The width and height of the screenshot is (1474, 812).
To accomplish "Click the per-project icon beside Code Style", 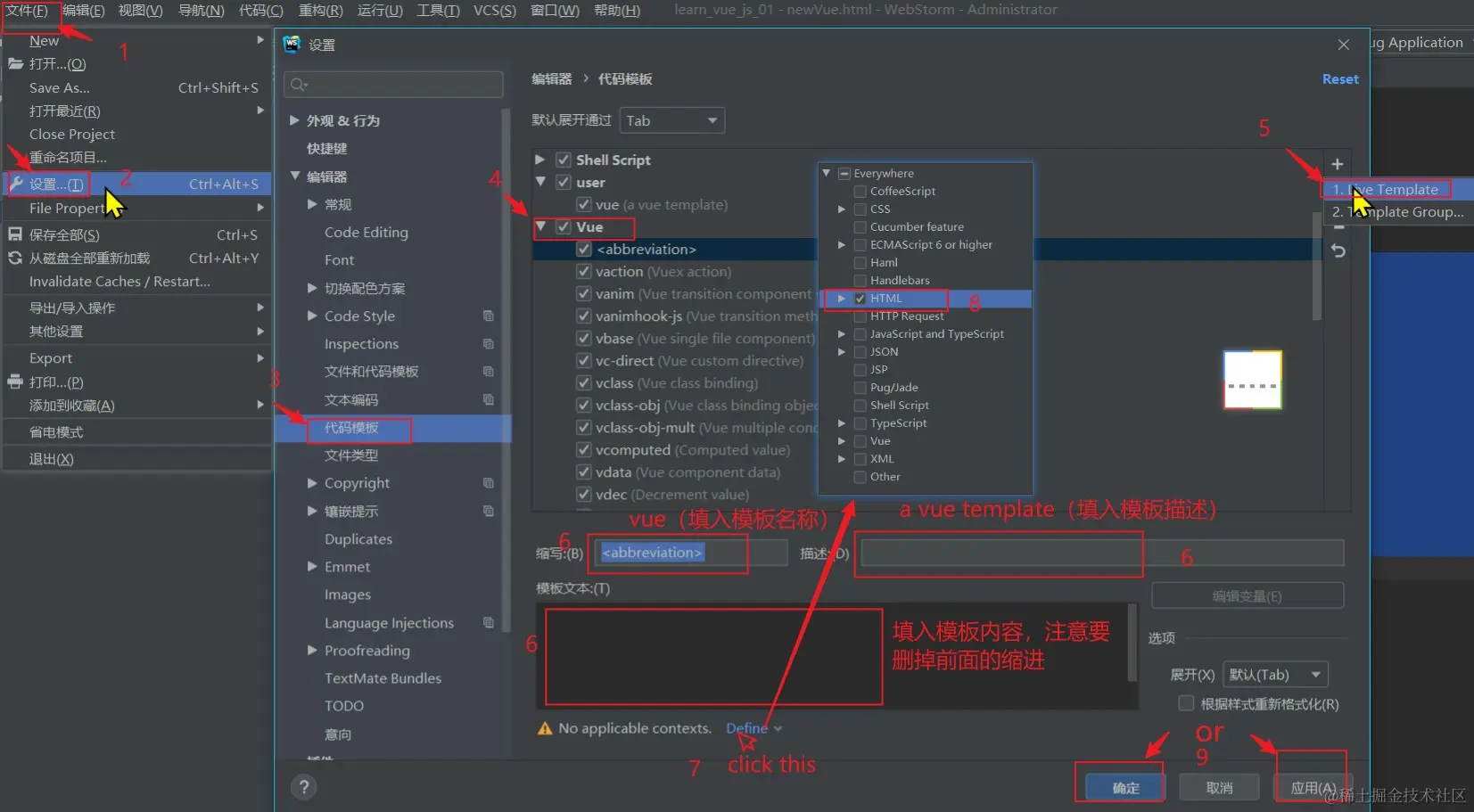I will tap(489, 316).
